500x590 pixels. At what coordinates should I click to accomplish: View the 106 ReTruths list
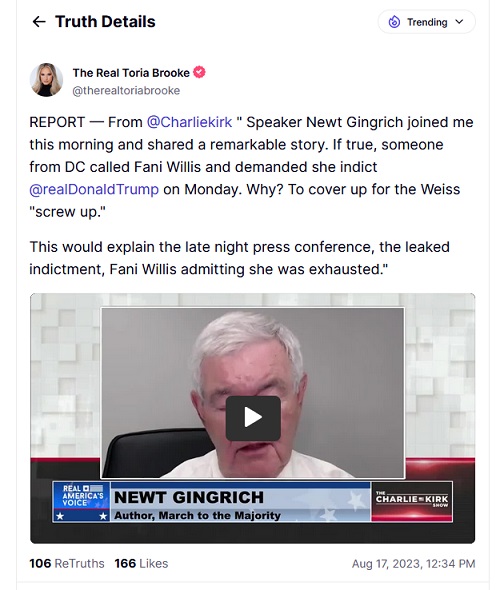click(x=67, y=563)
